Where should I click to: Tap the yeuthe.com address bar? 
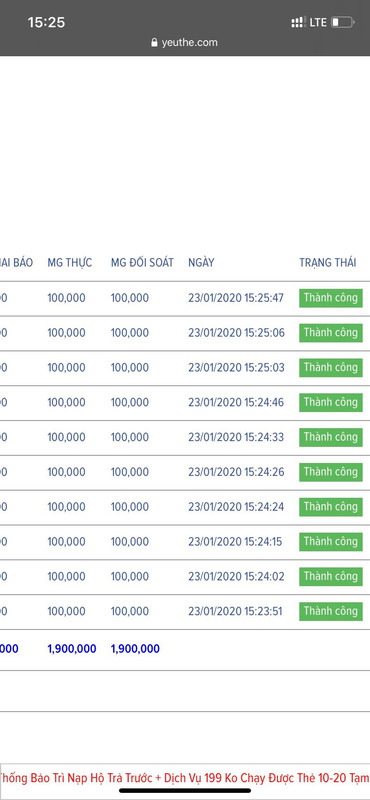(x=184, y=42)
